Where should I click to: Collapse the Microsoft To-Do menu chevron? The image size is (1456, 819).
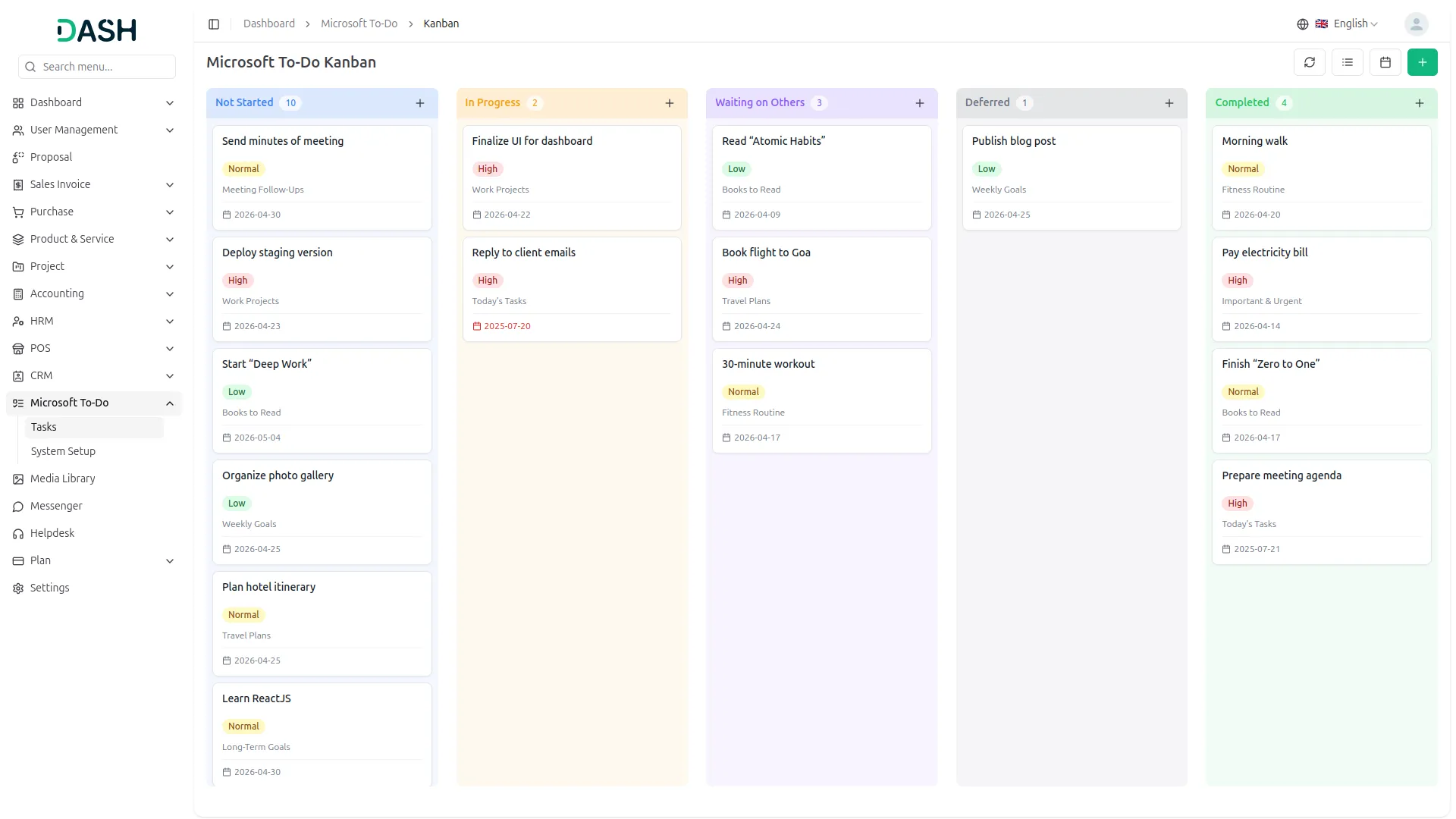170,403
